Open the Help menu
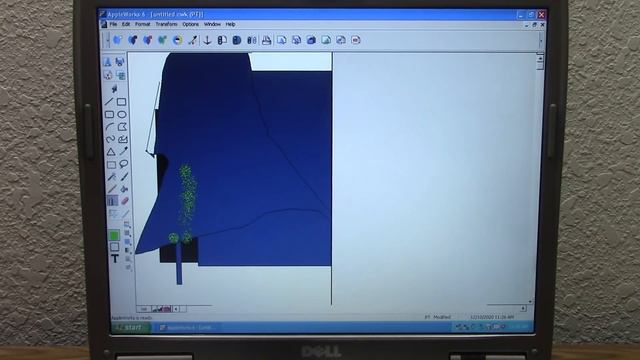Screen dimensions: 640x360 click(231, 24)
